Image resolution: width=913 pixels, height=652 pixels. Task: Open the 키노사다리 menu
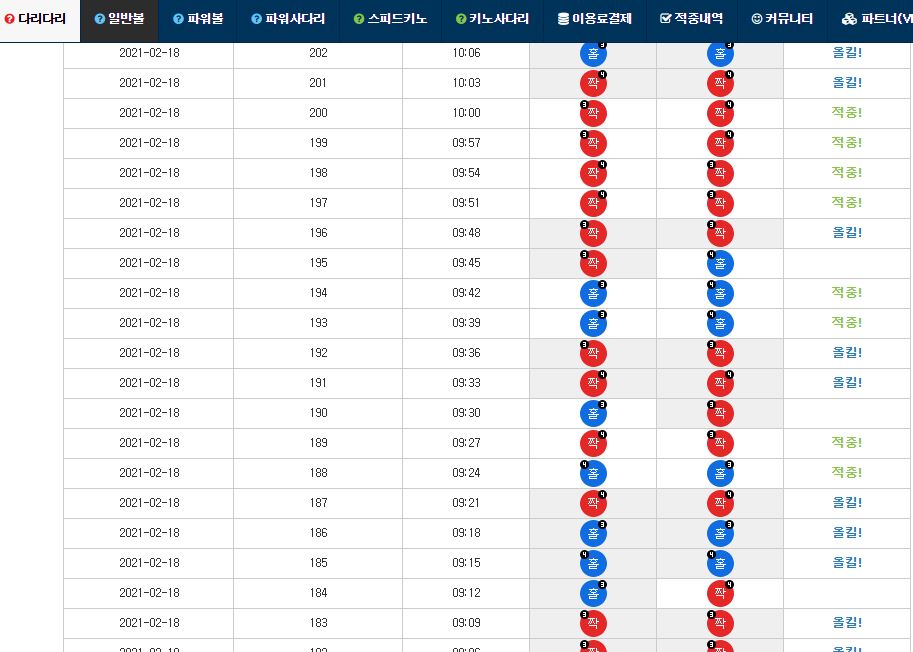pyautogui.click(x=492, y=19)
